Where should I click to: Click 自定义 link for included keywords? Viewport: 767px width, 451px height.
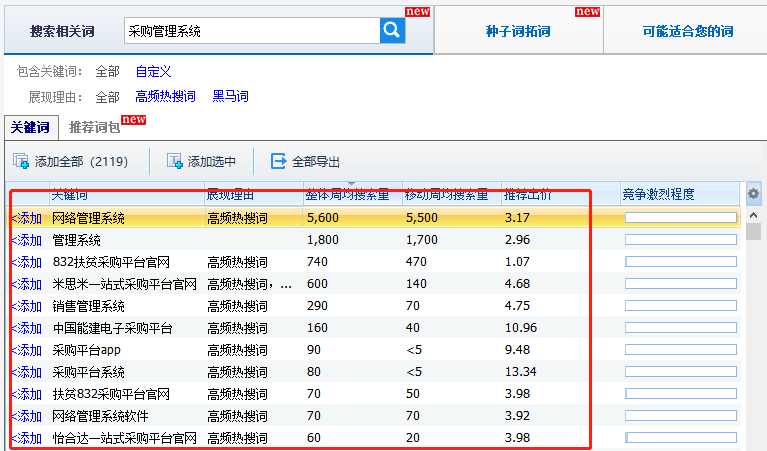click(154, 72)
